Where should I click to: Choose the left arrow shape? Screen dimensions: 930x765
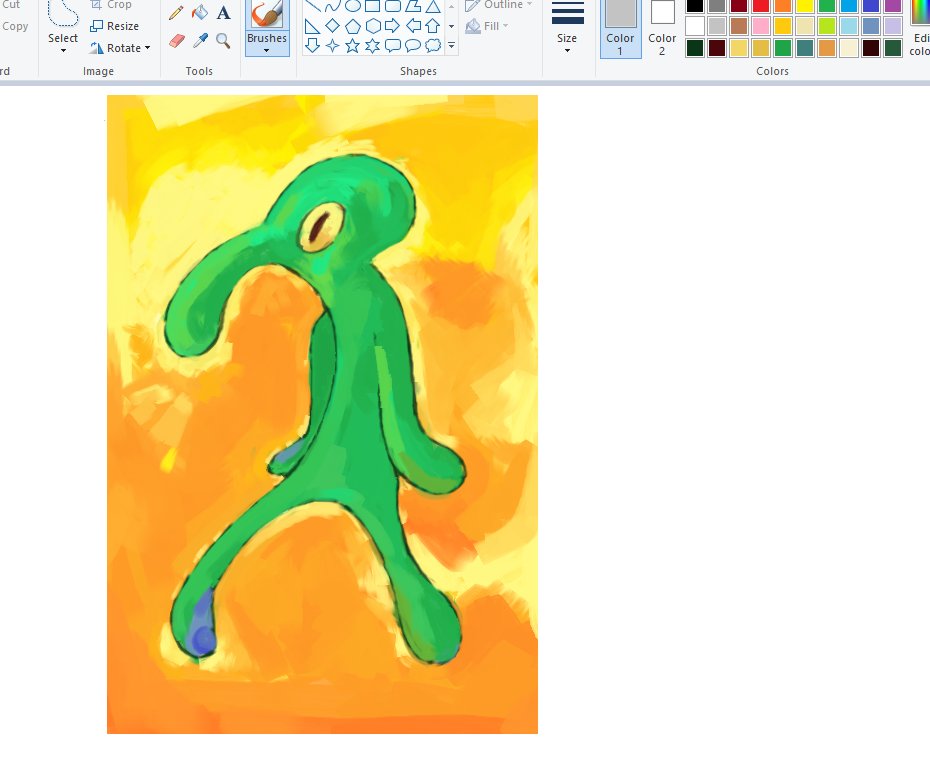(x=413, y=26)
